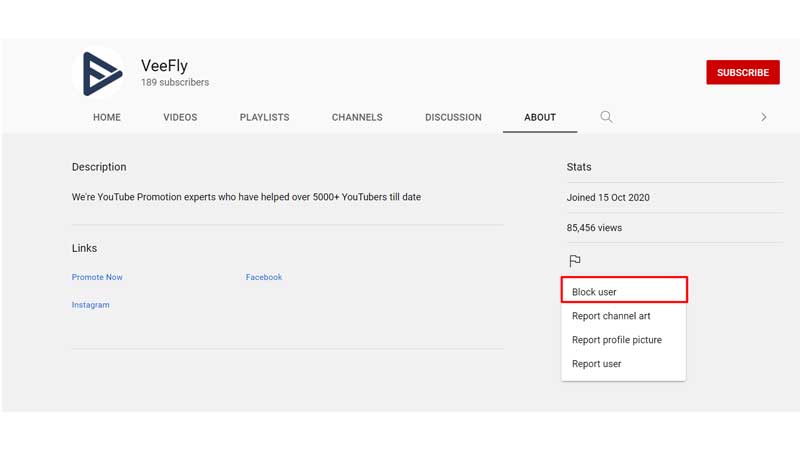Image resolution: width=800 pixels, height=450 pixels.
Task: Select the CHANNELS tab
Action: click(357, 117)
